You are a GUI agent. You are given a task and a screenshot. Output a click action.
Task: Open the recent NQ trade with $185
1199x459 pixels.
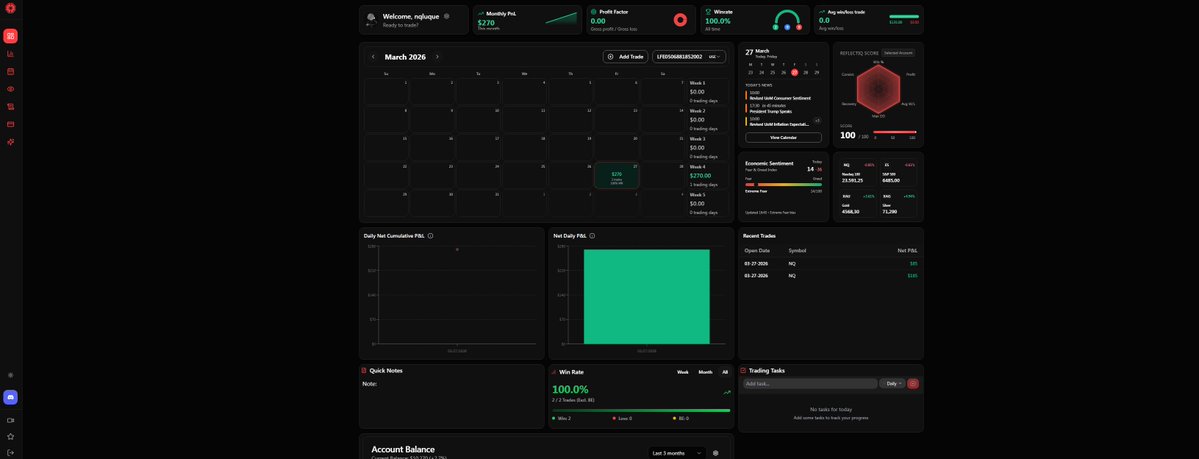click(830, 275)
